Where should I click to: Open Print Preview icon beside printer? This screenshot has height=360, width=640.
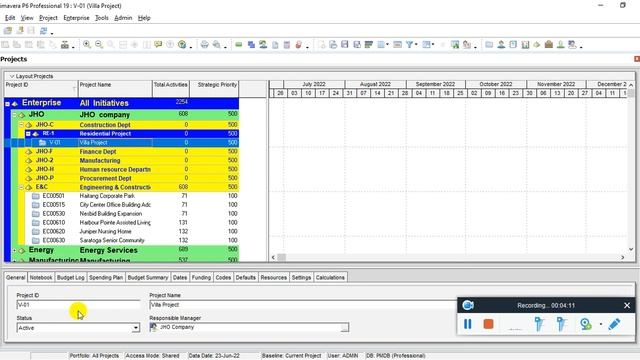tap(217, 44)
